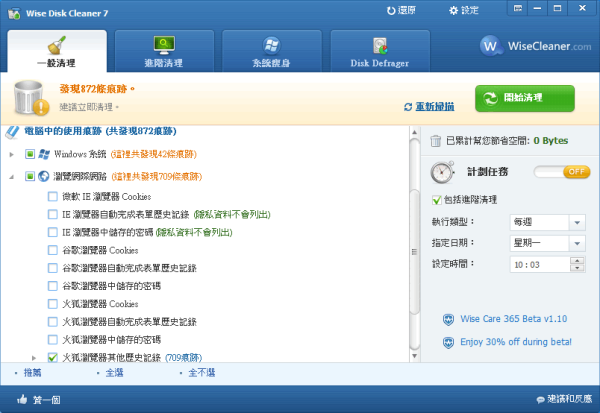Click the clock icon beside 計劃任務
Screen dimensions: 600x413
point(442,172)
